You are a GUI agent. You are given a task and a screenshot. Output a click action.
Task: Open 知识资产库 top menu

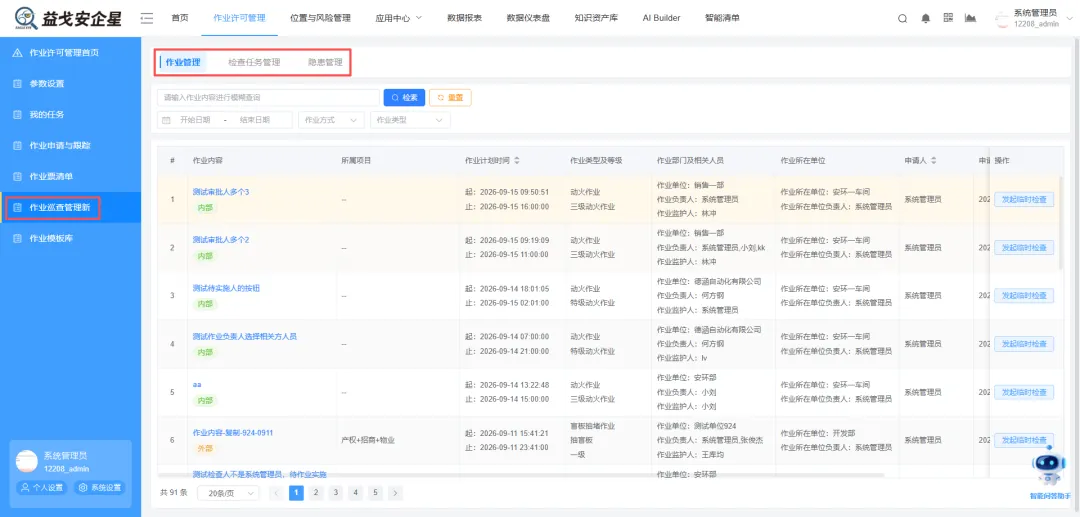(596, 18)
